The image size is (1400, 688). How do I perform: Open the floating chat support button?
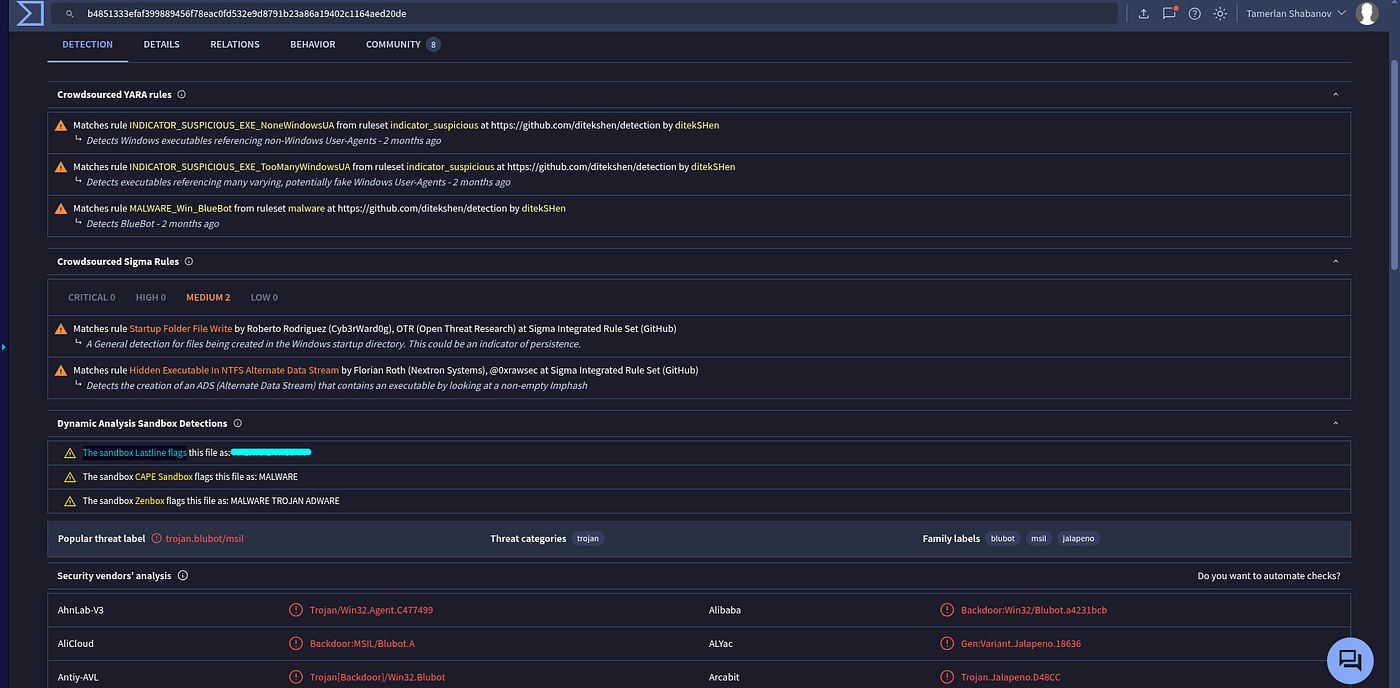coord(1350,660)
